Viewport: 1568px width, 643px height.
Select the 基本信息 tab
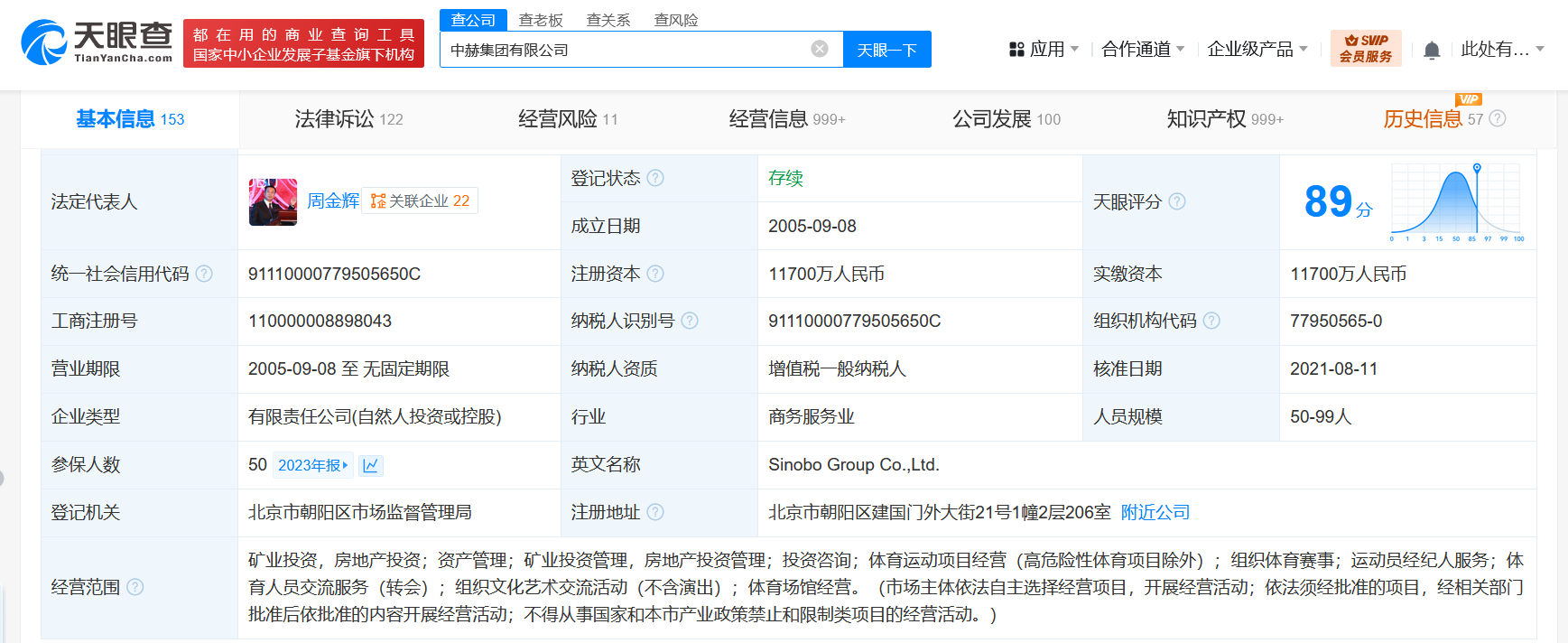[x=130, y=119]
